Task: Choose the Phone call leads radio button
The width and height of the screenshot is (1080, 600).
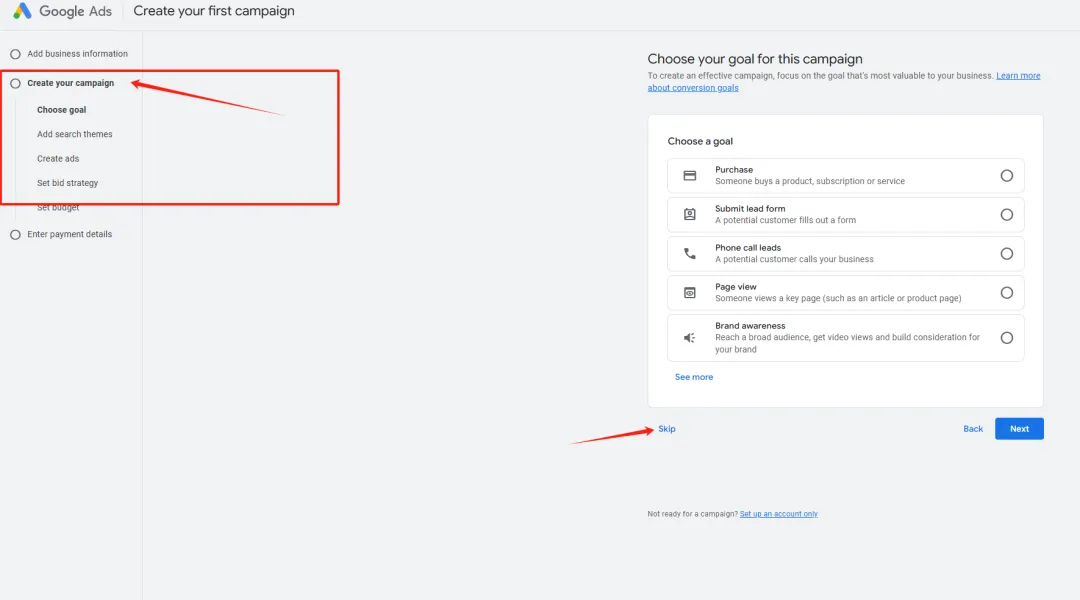Action: 1006,254
